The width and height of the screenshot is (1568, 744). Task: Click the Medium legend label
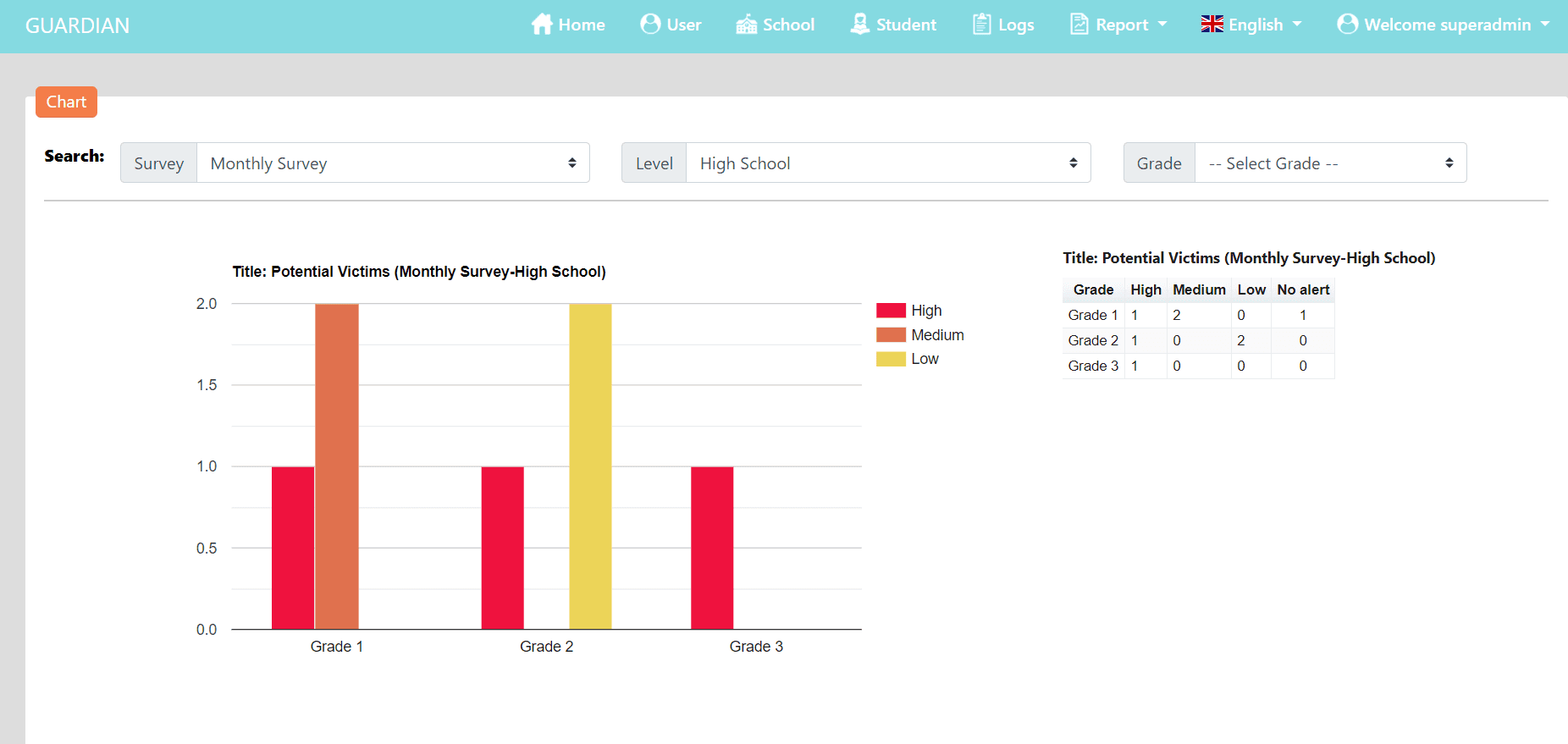[937, 335]
